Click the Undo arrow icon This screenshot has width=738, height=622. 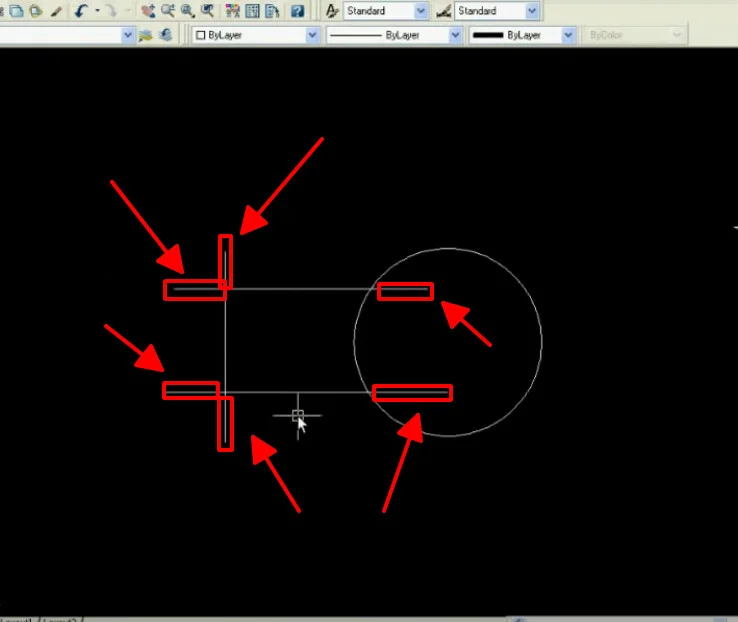[81, 10]
